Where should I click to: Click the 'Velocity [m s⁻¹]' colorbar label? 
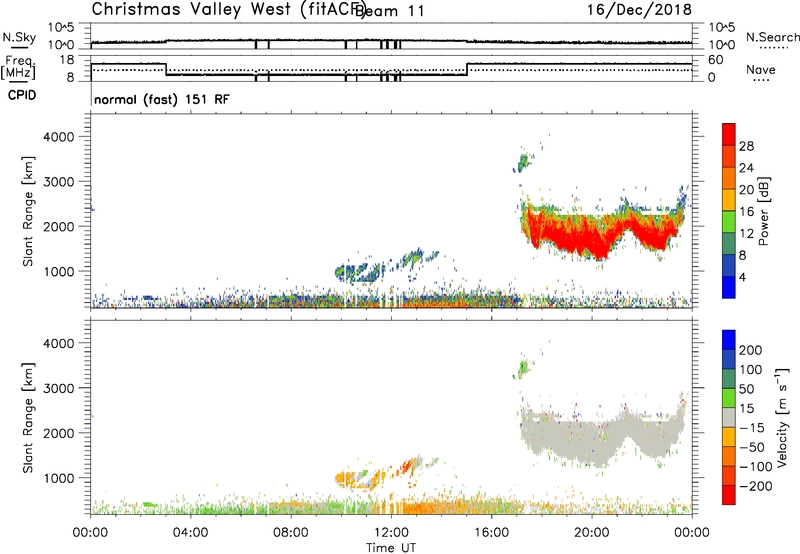click(x=781, y=417)
